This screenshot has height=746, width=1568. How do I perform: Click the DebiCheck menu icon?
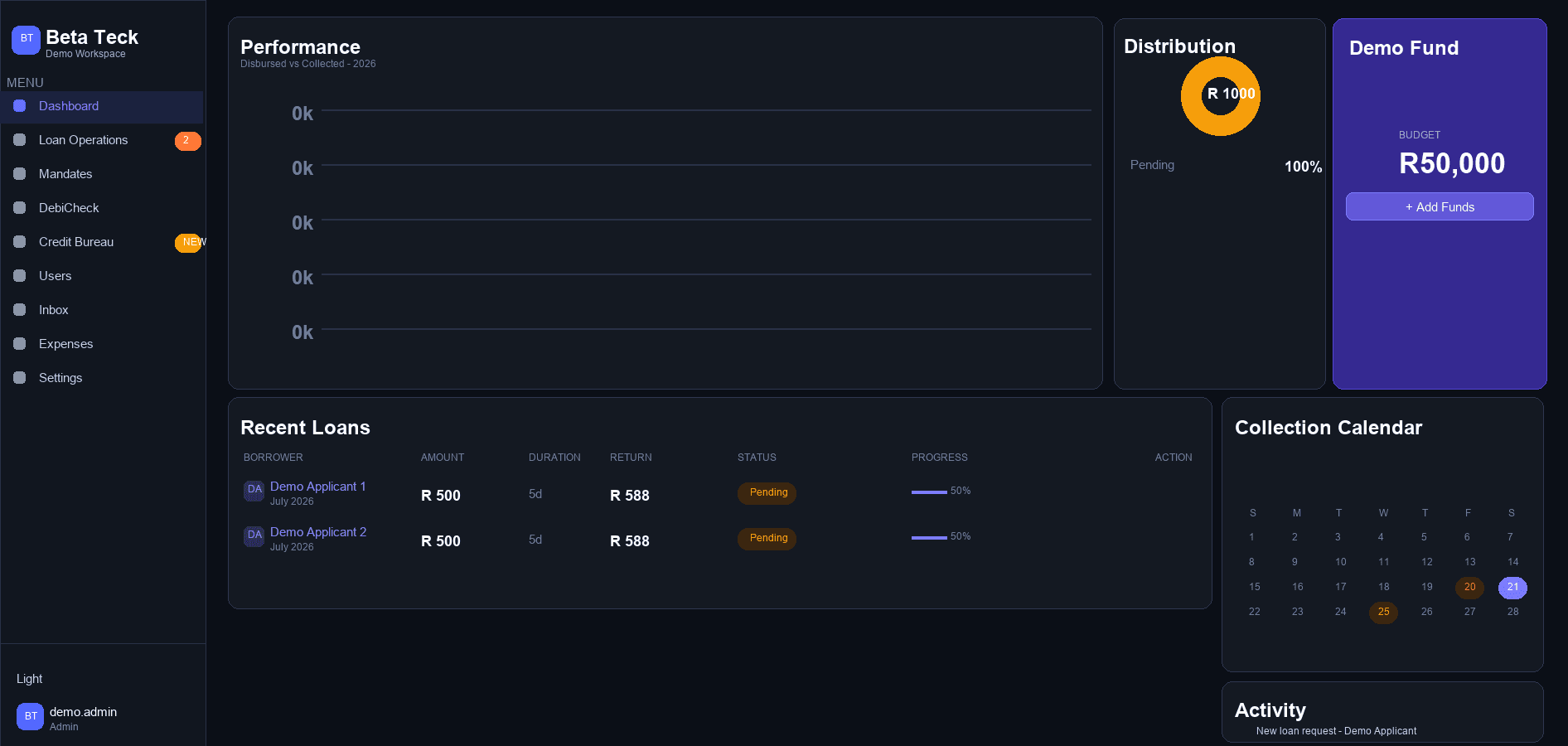click(20, 208)
